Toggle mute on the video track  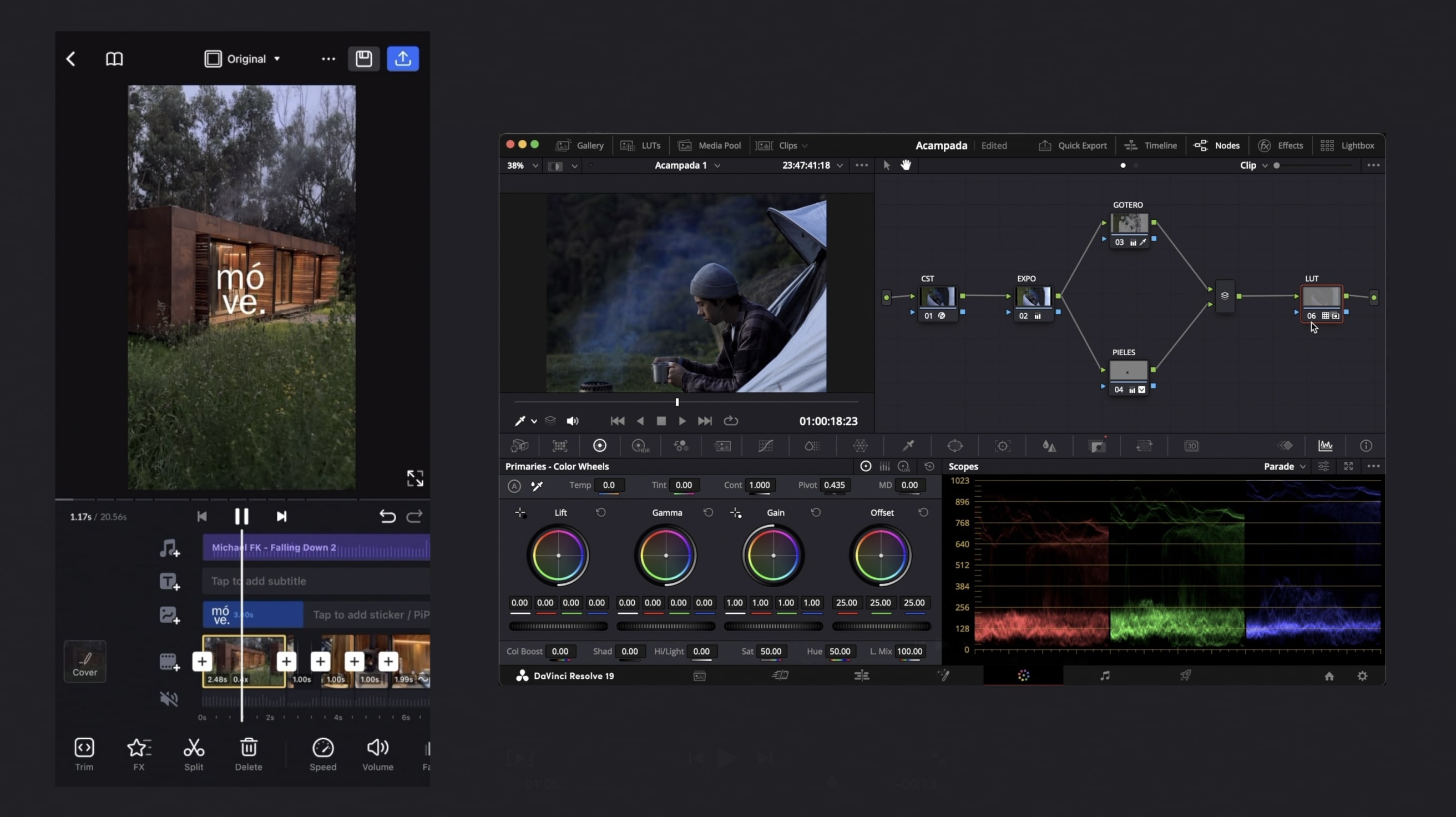pos(169,699)
